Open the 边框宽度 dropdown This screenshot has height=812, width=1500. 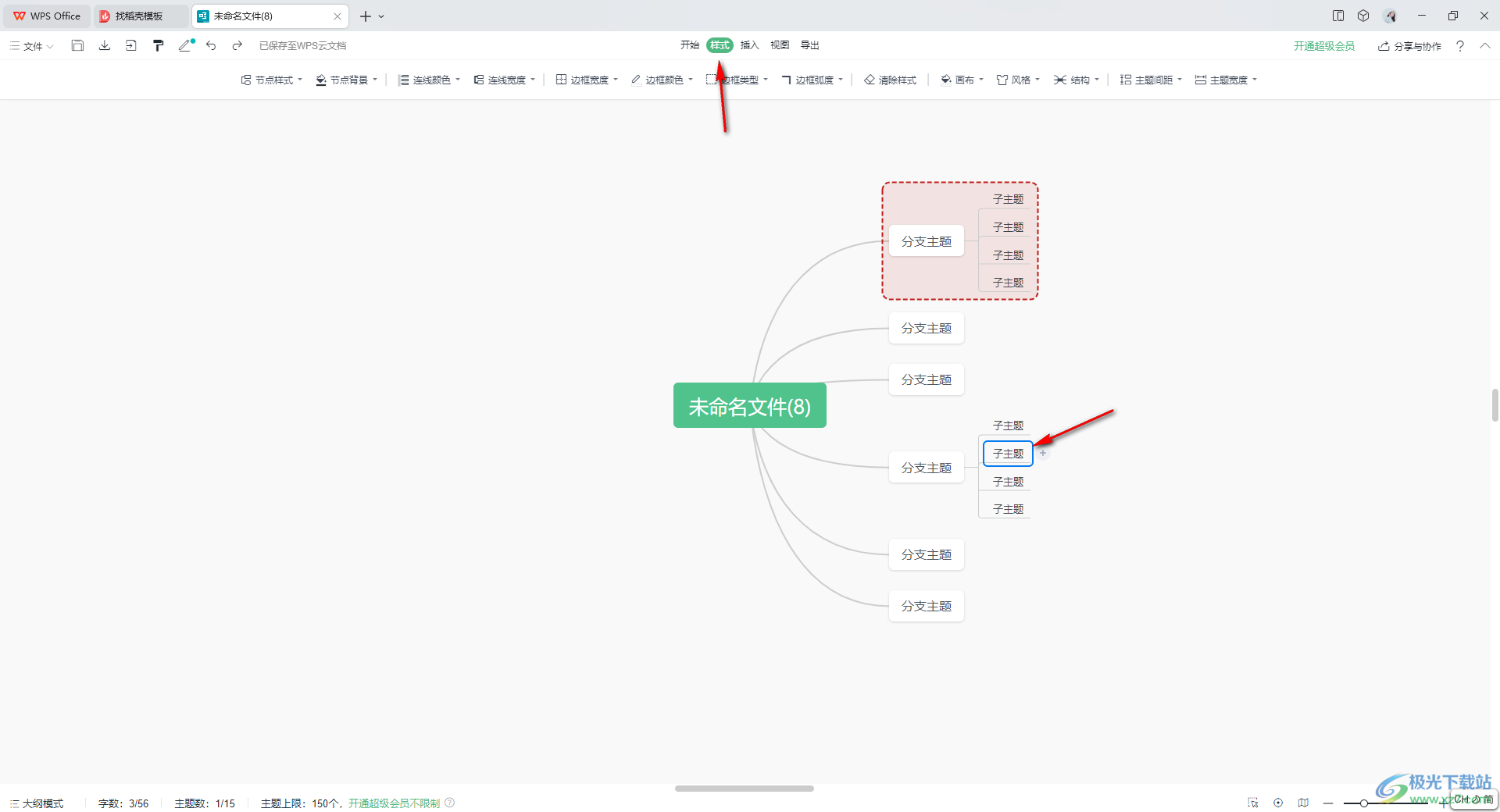(x=587, y=80)
